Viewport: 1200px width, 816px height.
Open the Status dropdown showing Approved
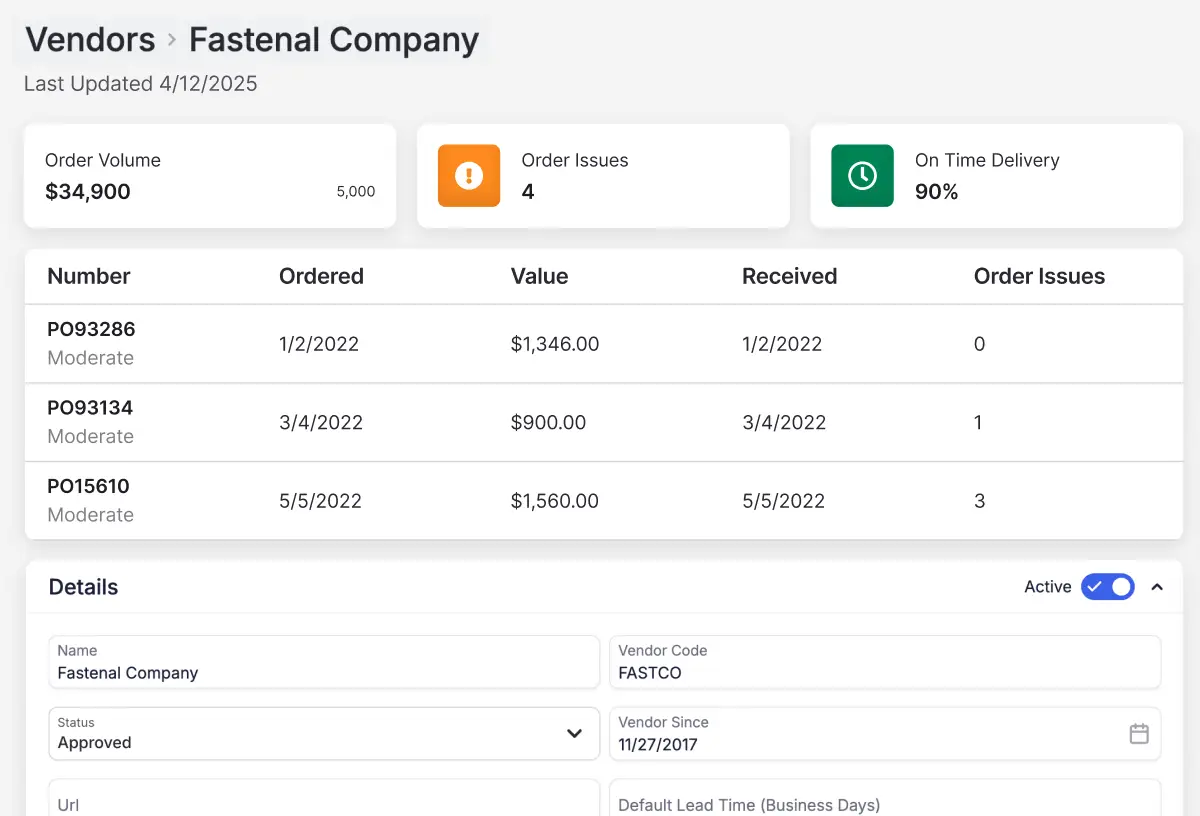324,734
